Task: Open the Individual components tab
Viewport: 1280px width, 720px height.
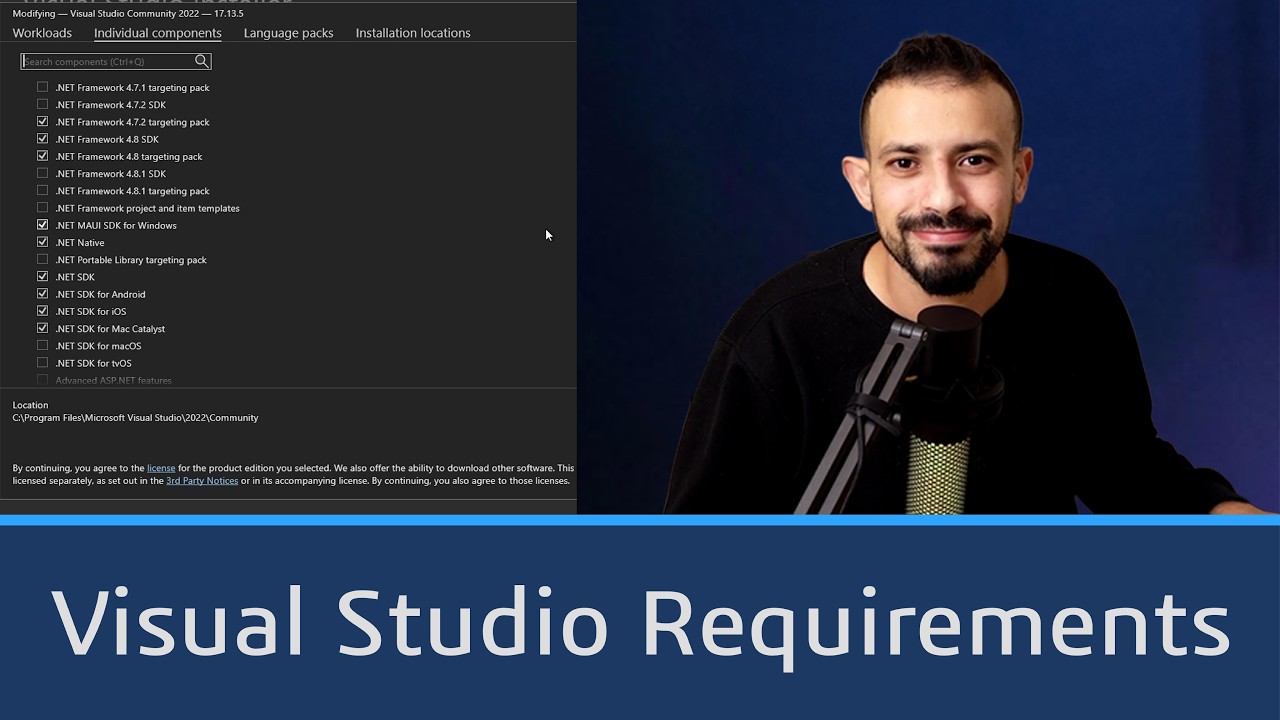Action: [x=158, y=33]
